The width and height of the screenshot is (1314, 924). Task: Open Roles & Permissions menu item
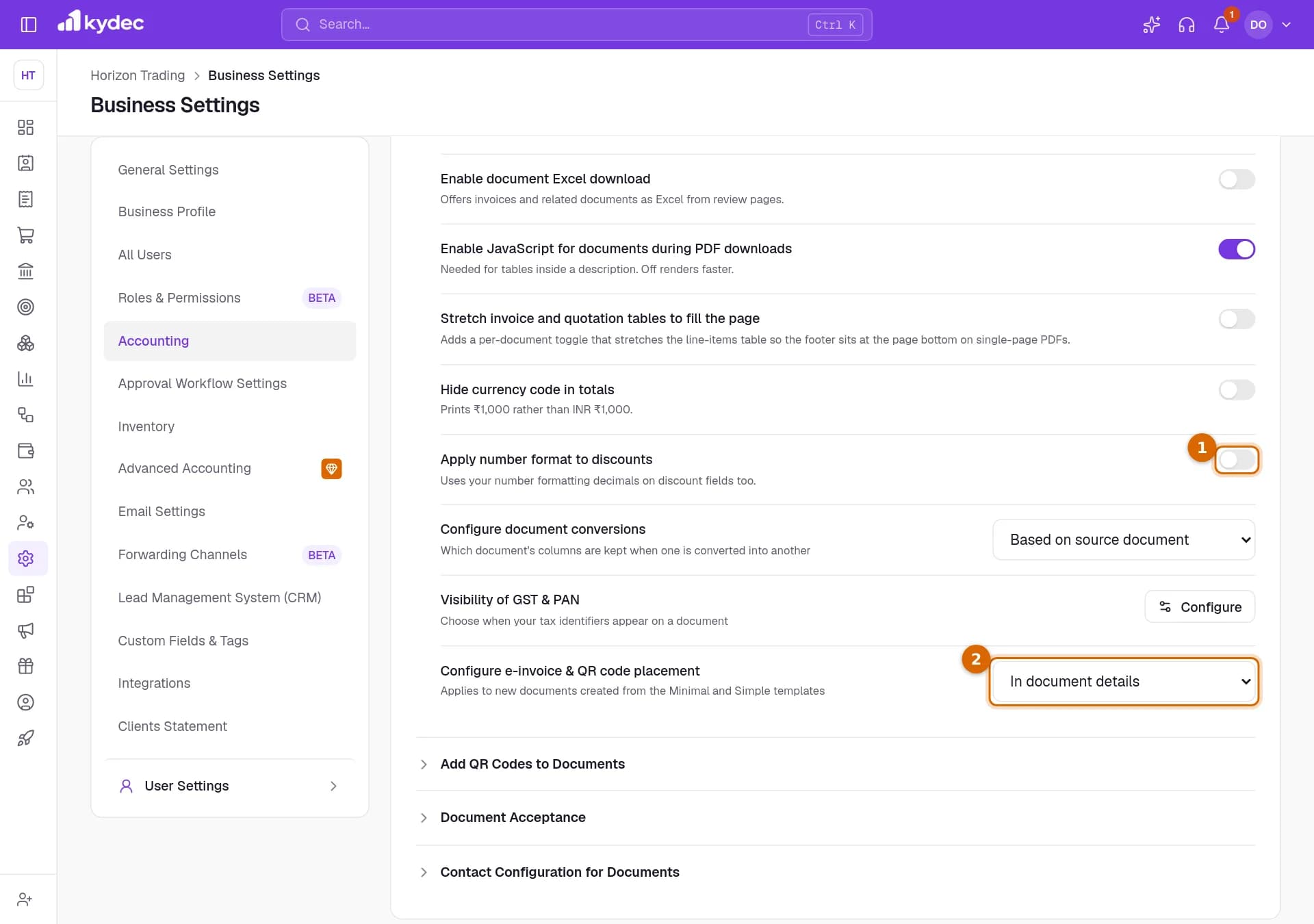click(230, 298)
